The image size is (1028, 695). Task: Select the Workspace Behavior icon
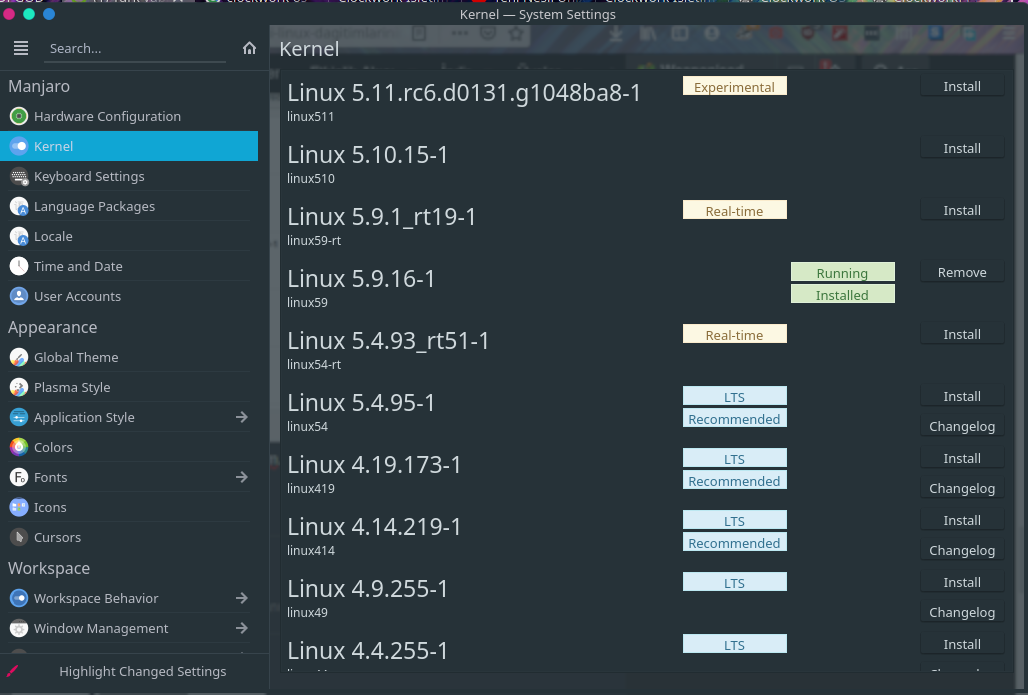click(x=19, y=598)
